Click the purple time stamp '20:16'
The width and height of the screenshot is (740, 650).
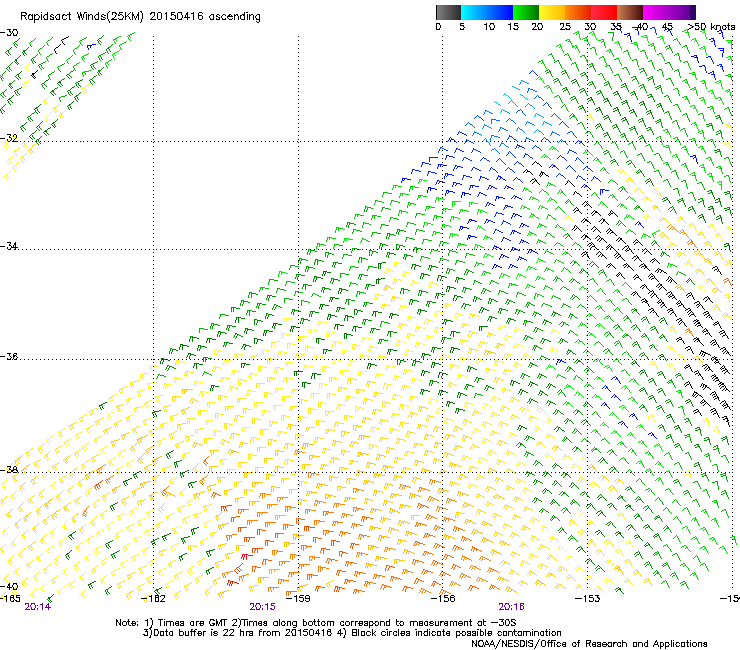point(511,607)
